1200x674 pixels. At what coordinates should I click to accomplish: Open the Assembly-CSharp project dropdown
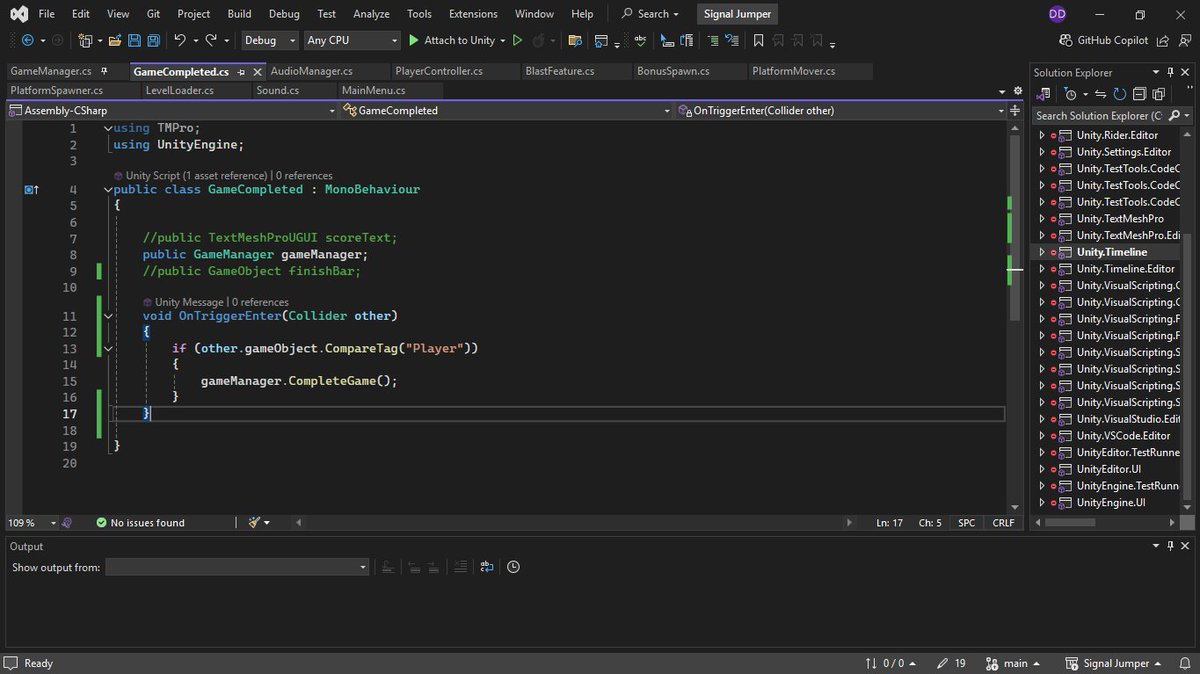click(x=171, y=110)
